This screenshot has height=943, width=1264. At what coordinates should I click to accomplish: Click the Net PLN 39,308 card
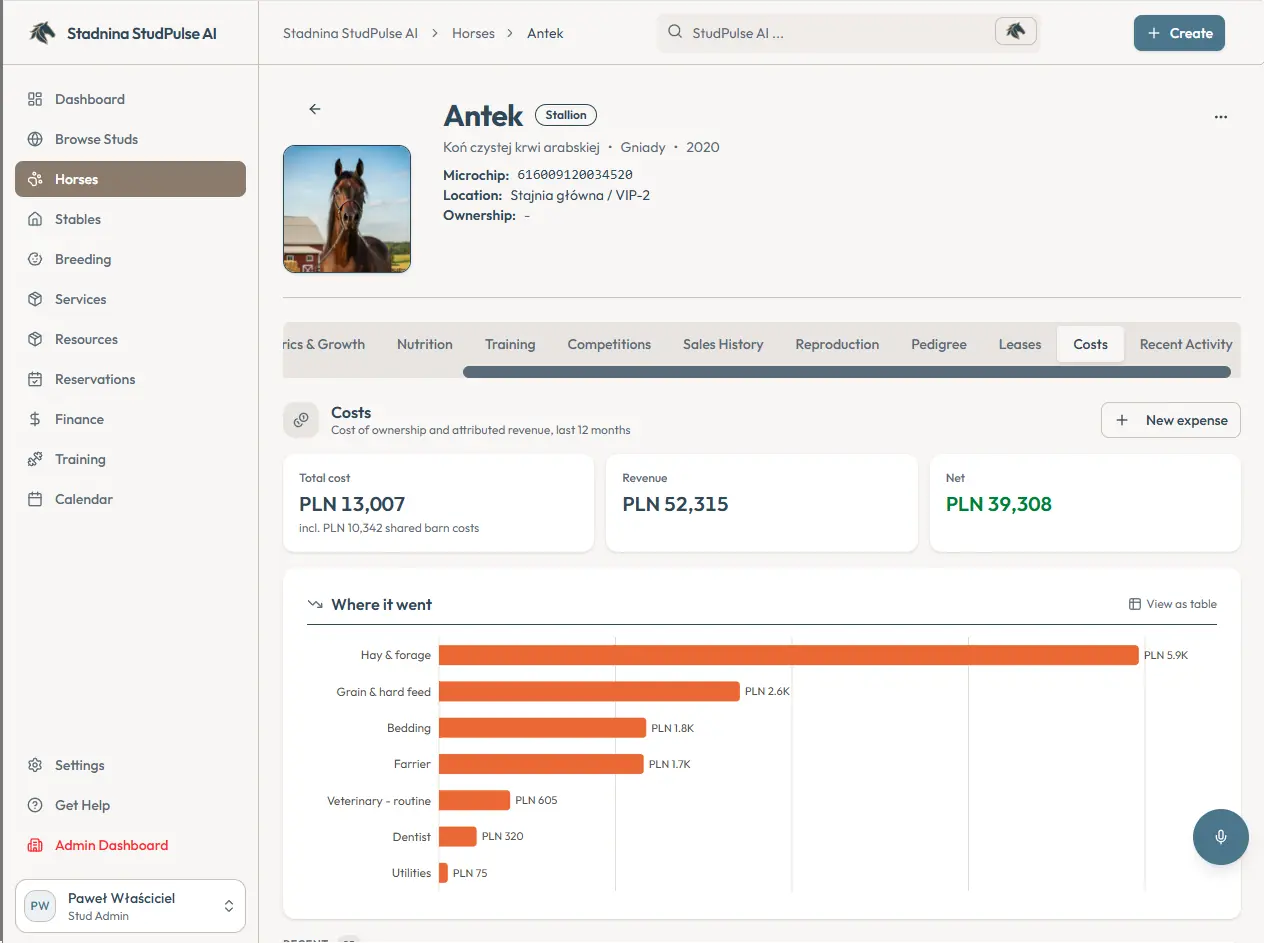(x=1085, y=503)
